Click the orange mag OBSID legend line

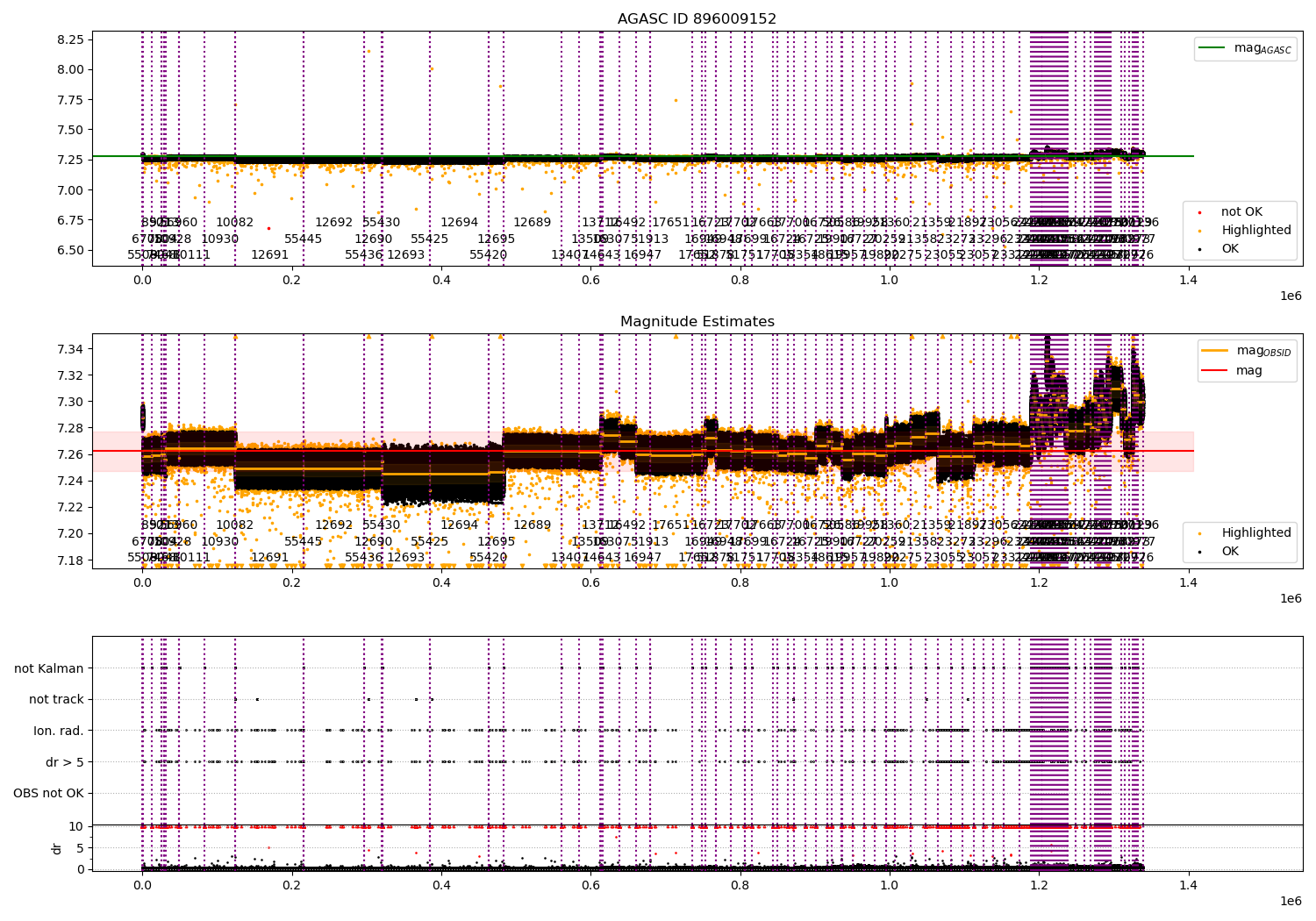[1213, 351]
